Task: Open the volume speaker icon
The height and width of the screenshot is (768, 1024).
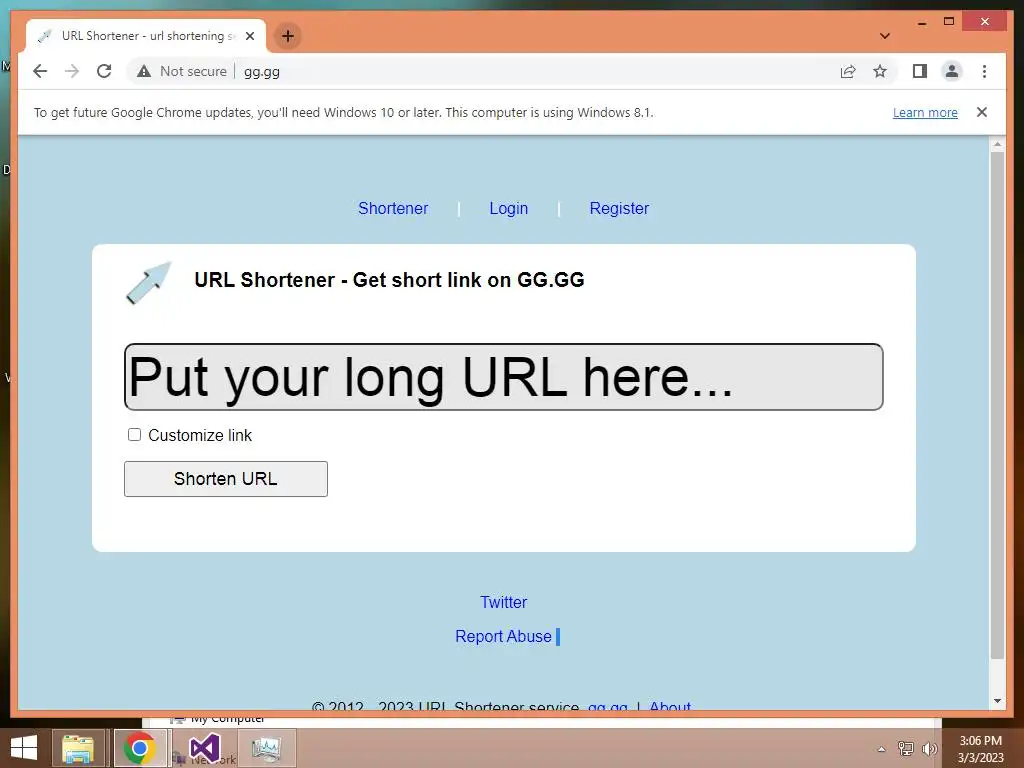Action: pyautogui.click(x=929, y=748)
